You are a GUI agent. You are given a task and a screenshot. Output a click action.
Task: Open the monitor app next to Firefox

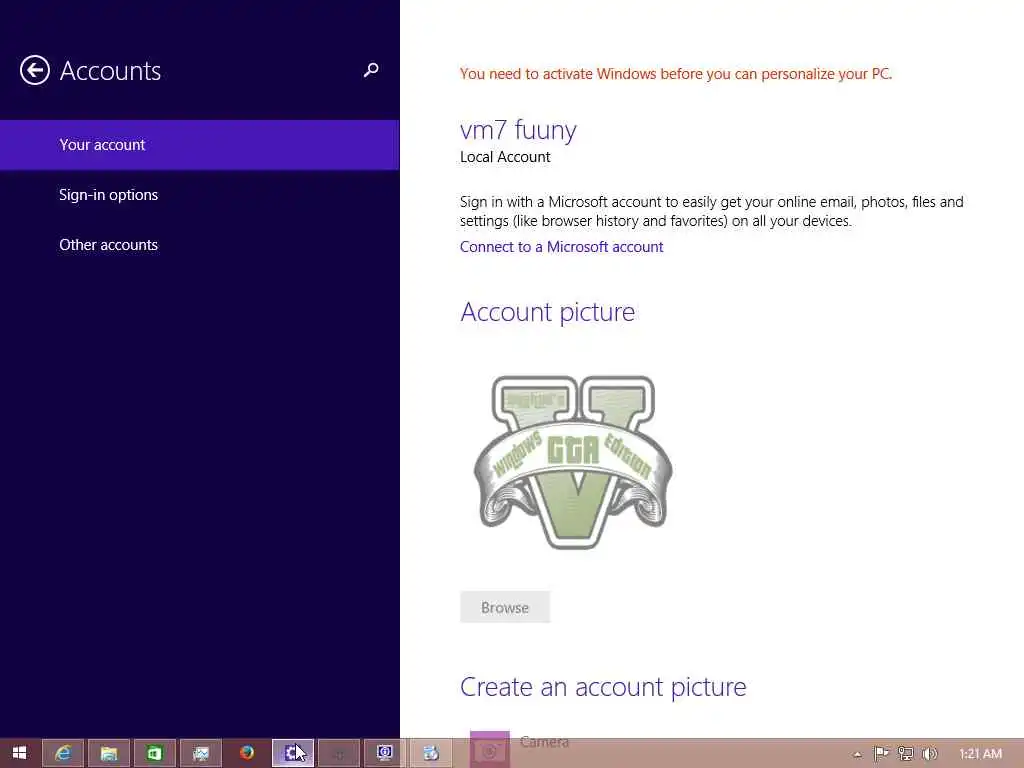coord(200,753)
